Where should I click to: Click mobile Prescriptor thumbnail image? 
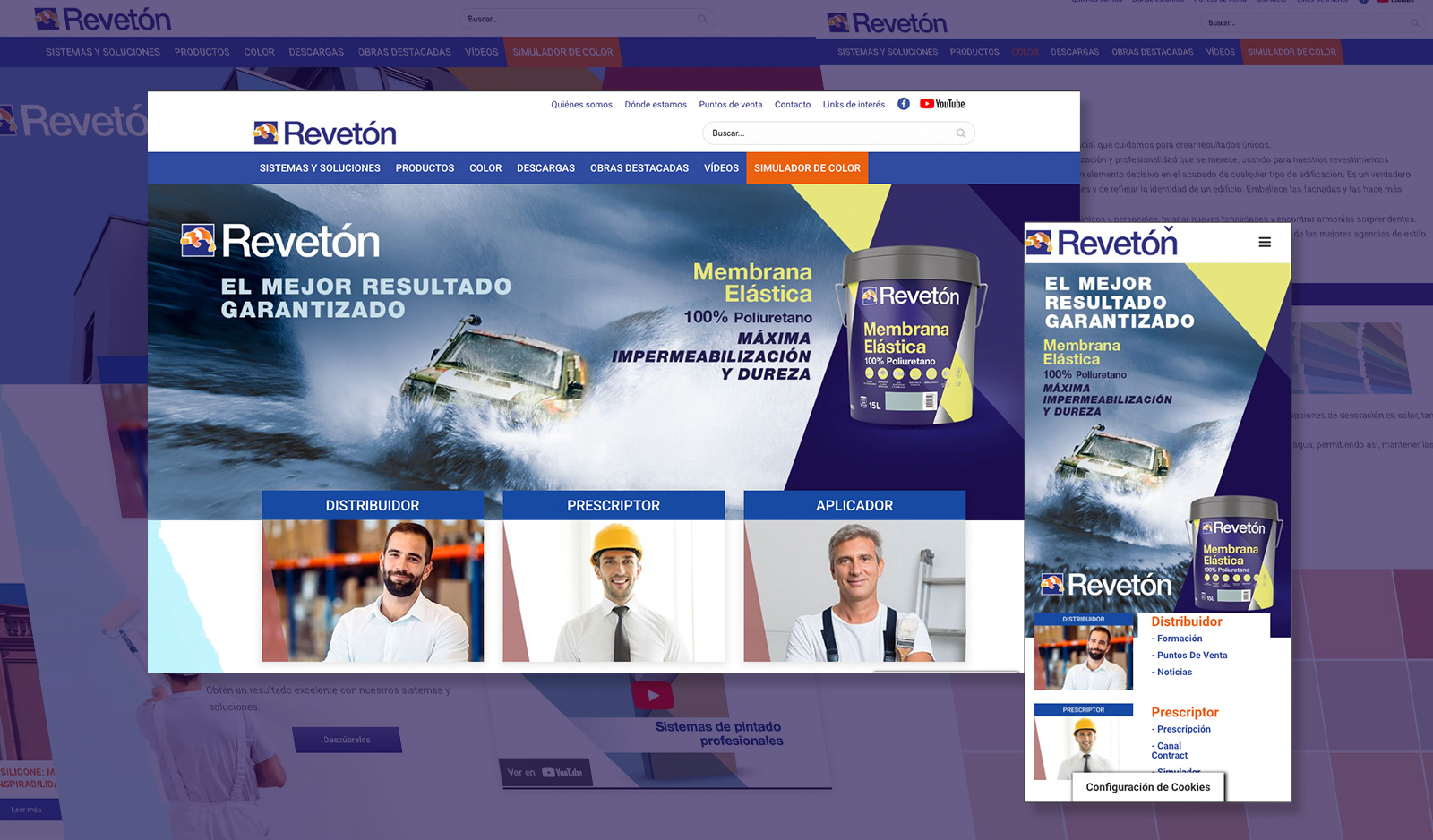click(1084, 742)
